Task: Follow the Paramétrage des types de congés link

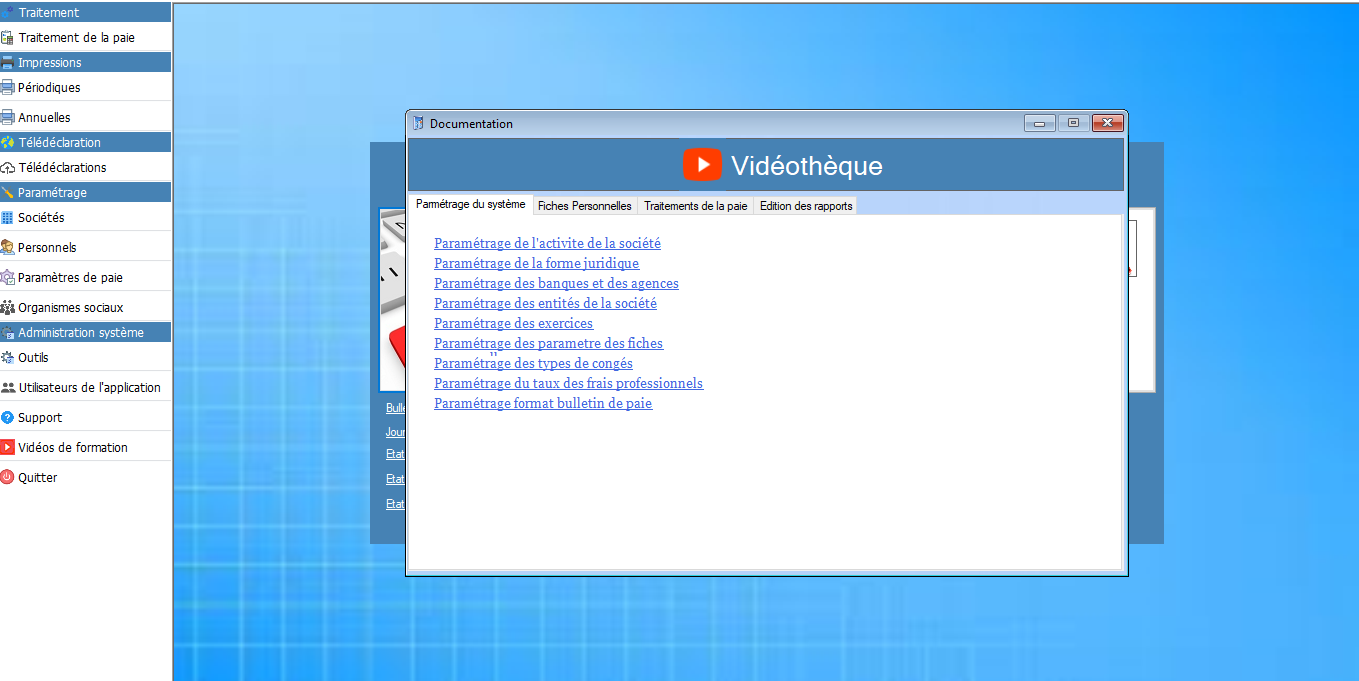Action: tap(533, 364)
